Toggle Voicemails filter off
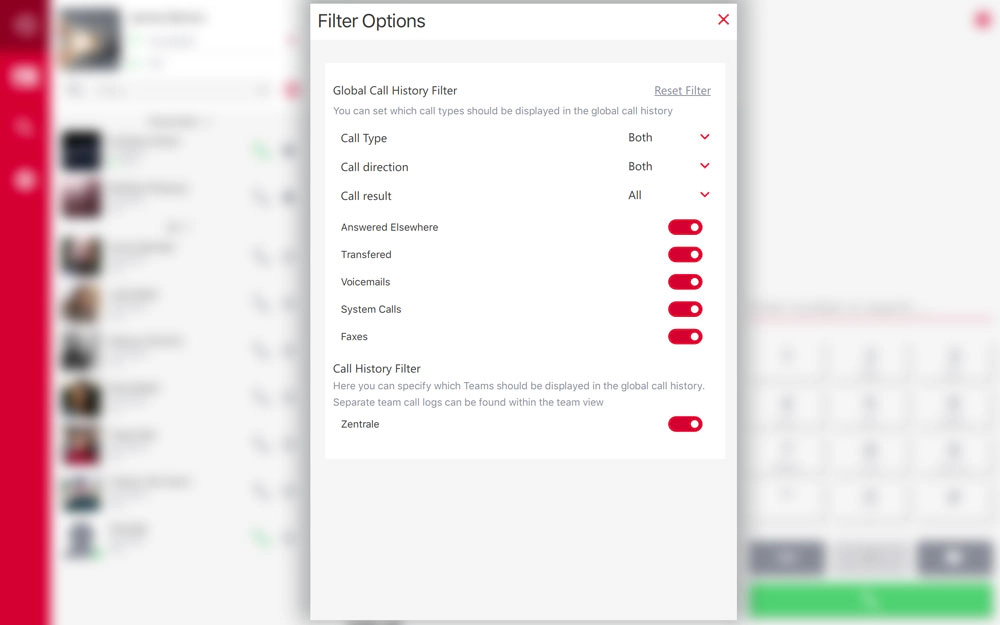Image resolution: width=1000 pixels, height=625 pixels. (685, 282)
